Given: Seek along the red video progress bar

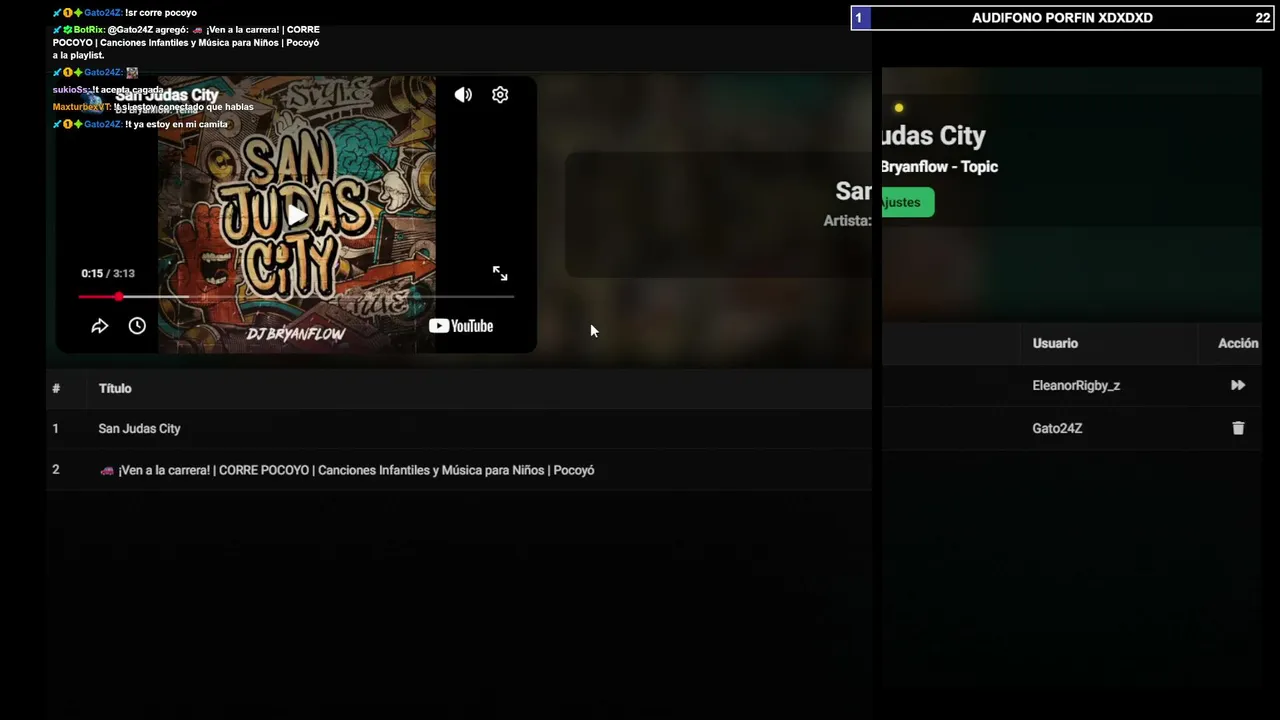Looking at the screenshot, I should [296, 297].
